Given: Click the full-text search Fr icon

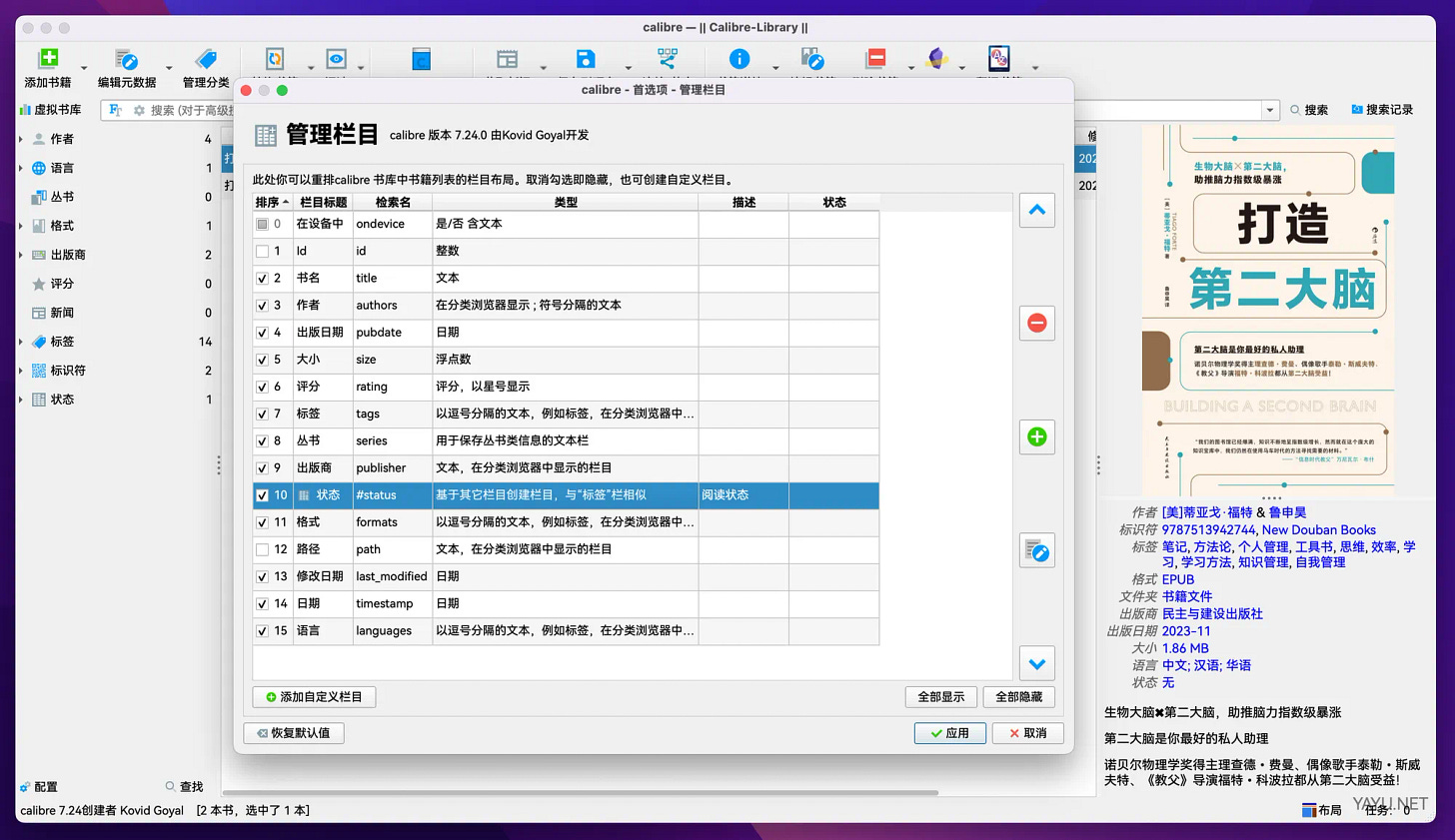Looking at the screenshot, I should (116, 110).
